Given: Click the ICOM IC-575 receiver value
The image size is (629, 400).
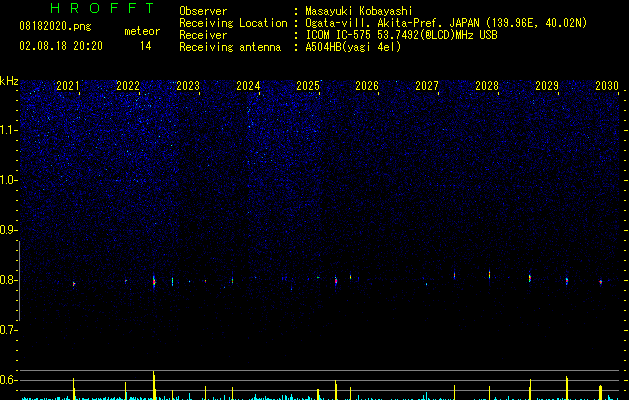Looking at the screenshot, I should click(x=401, y=35).
